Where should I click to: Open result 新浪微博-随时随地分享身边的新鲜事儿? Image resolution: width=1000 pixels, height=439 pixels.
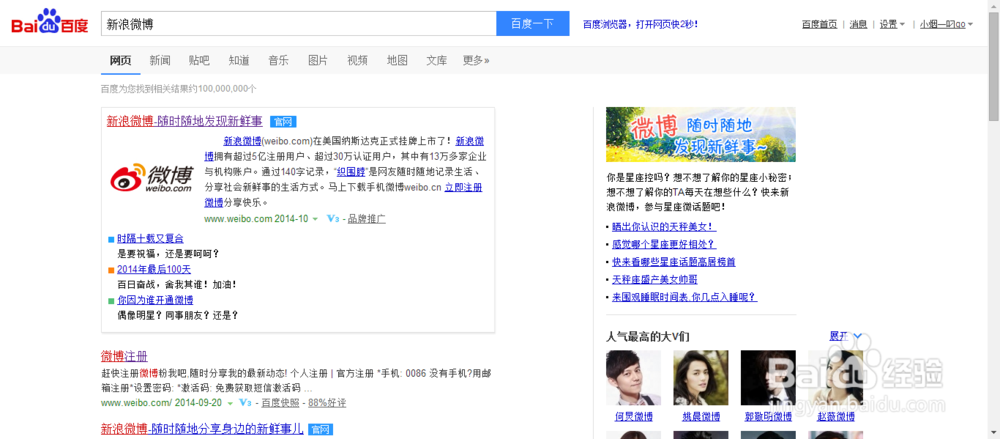(202, 429)
